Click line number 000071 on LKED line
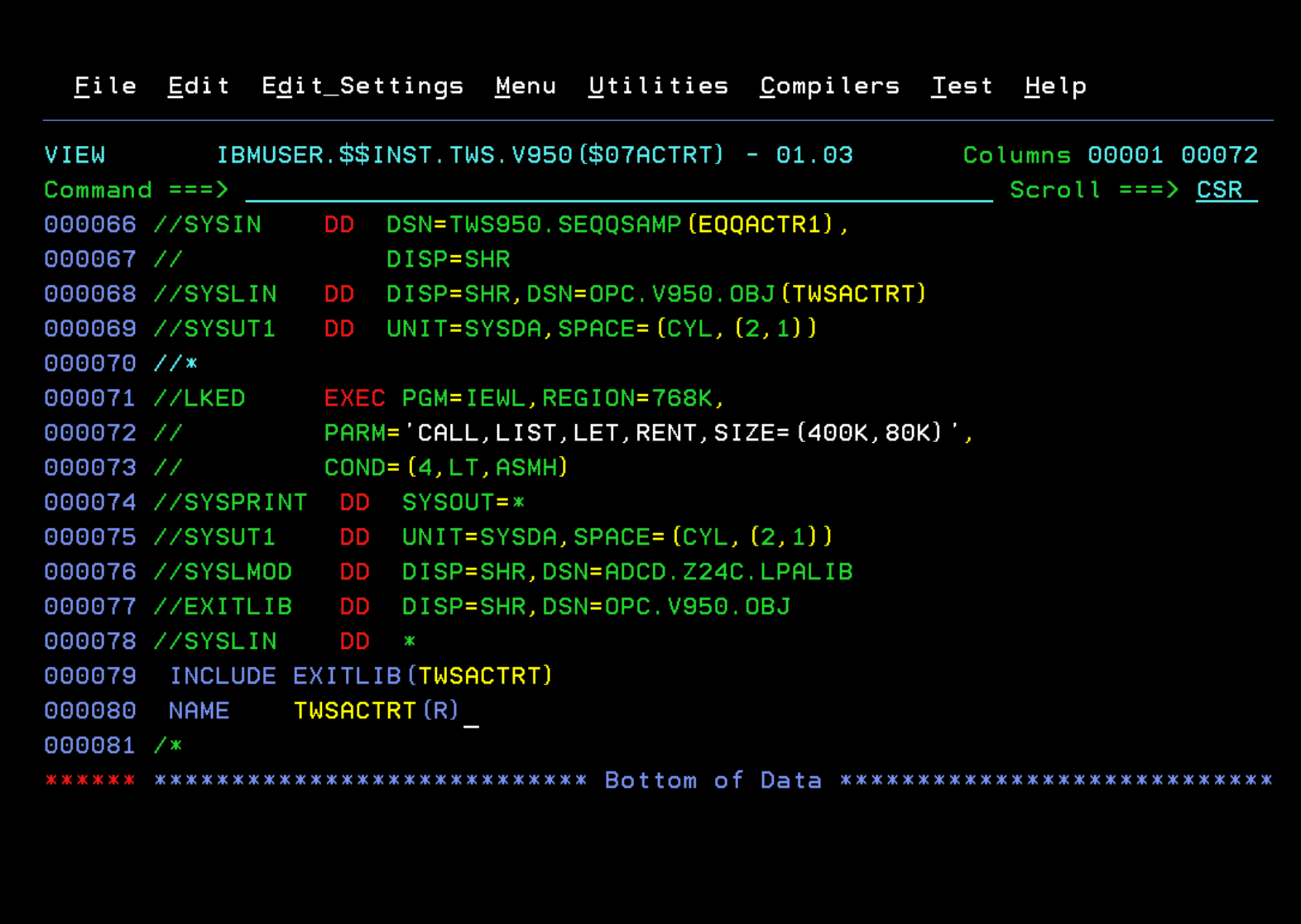Viewport: 1301px width, 924px height. [90, 398]
